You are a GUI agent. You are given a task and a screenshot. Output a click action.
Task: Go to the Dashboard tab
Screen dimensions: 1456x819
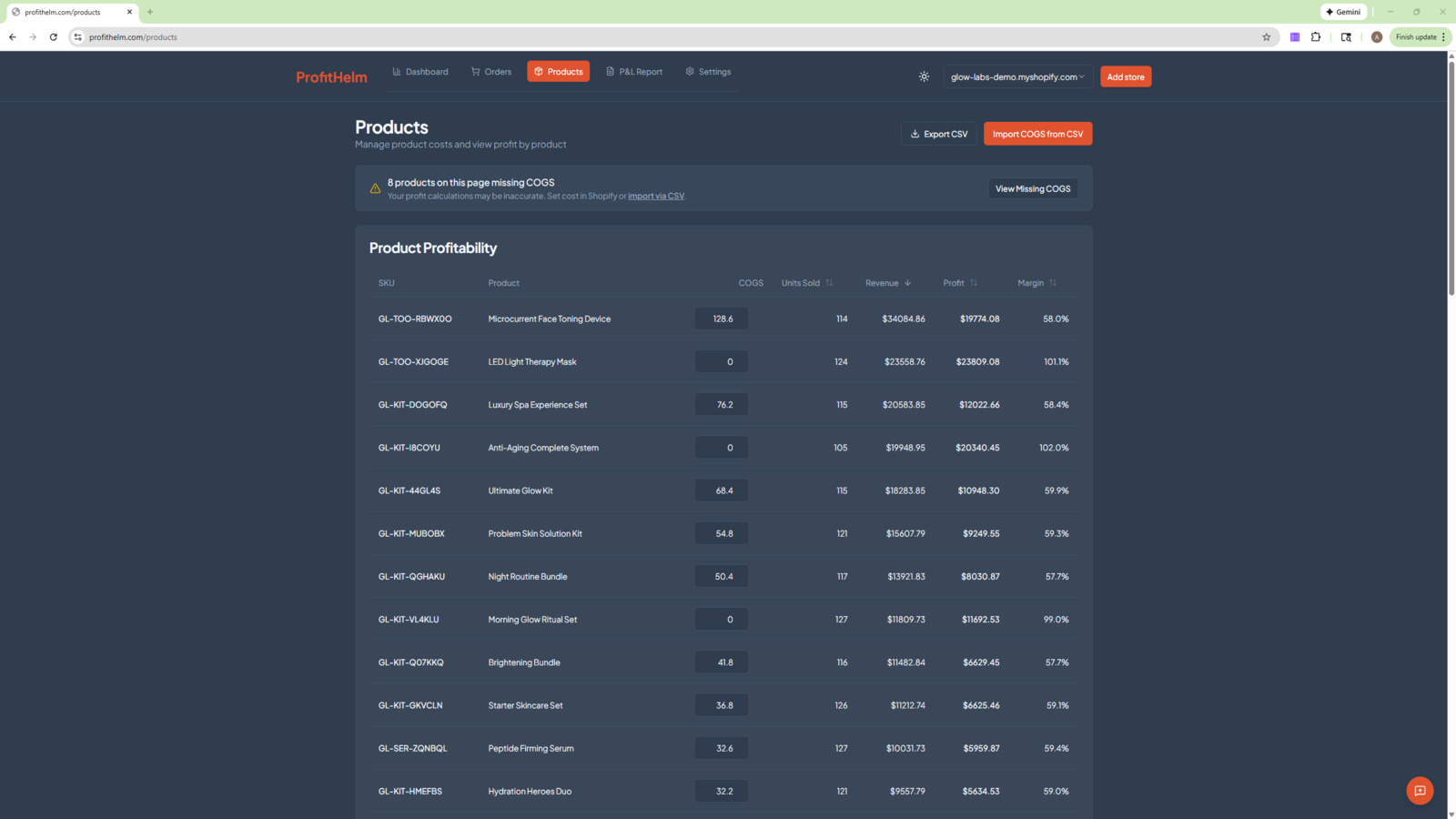tap(420, 72)
